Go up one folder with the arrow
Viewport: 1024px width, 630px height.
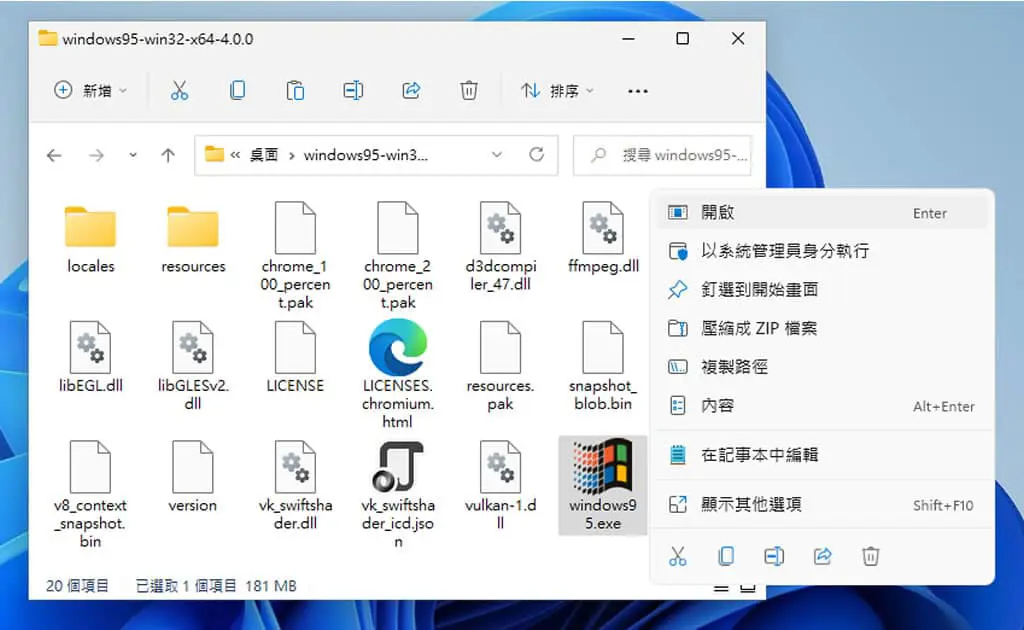(168, 155)
